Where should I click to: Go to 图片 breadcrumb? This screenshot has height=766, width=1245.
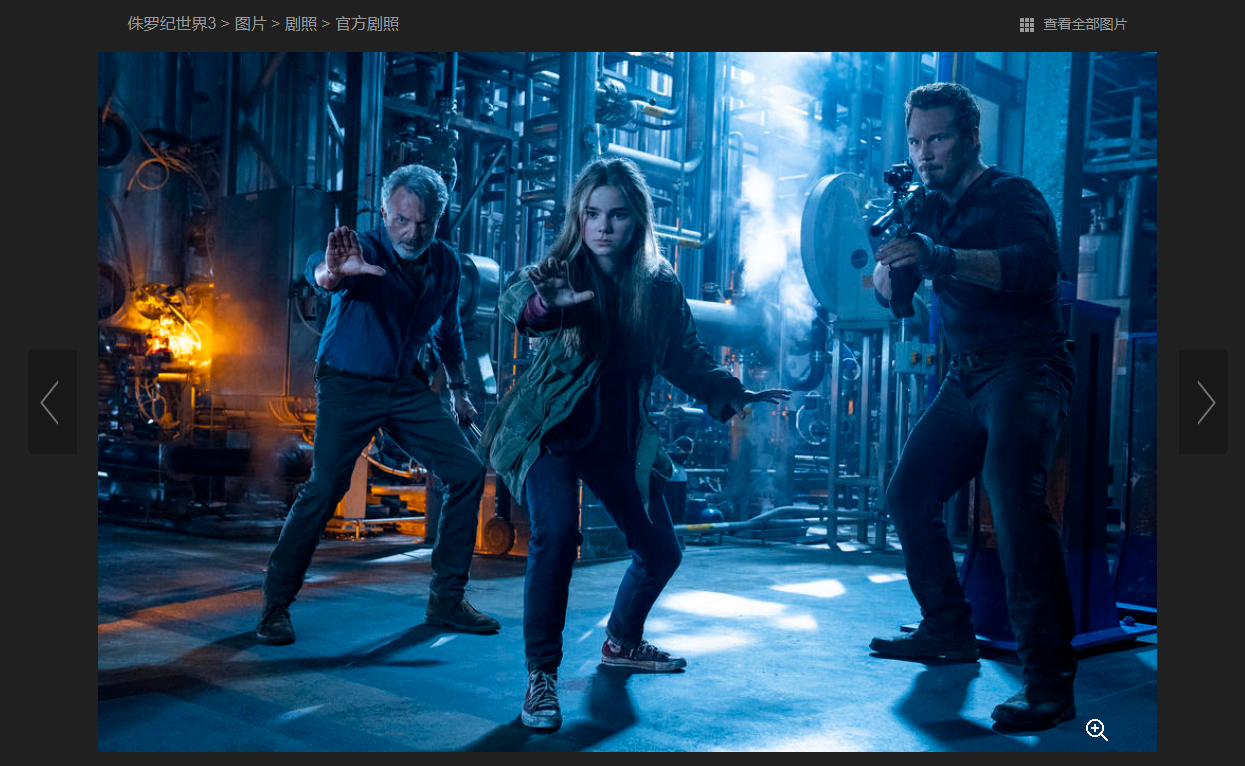coord(251,24)
